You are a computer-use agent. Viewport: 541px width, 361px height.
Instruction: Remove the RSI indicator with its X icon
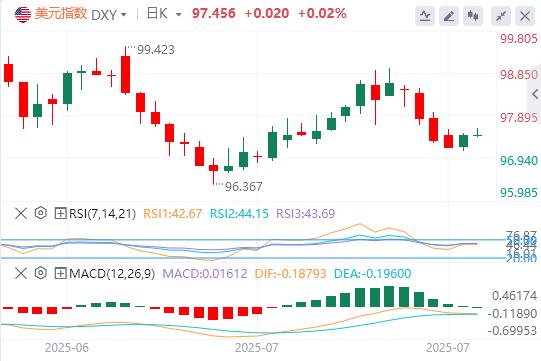click(x=21, y=213)
